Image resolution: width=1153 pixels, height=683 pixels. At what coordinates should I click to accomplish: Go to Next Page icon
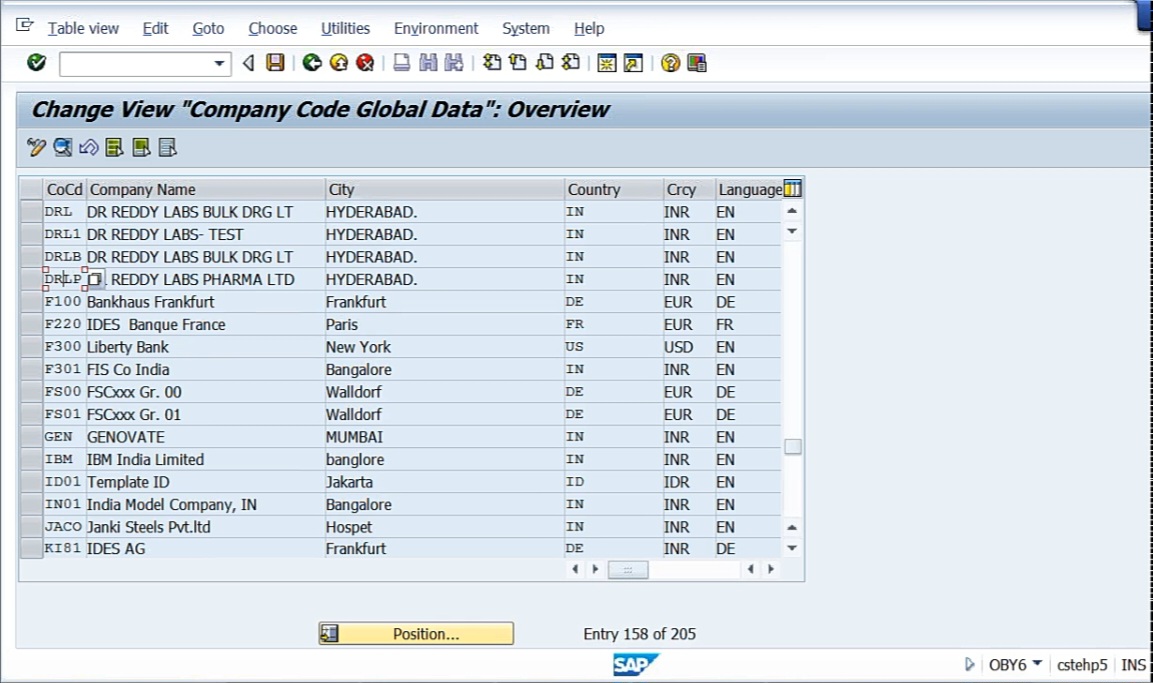click(544, 63)
